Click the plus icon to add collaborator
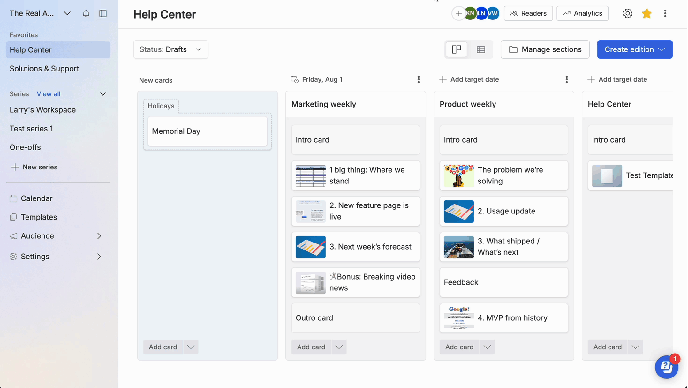The height and width of the screenshot is (388, 688). (458, 14)
